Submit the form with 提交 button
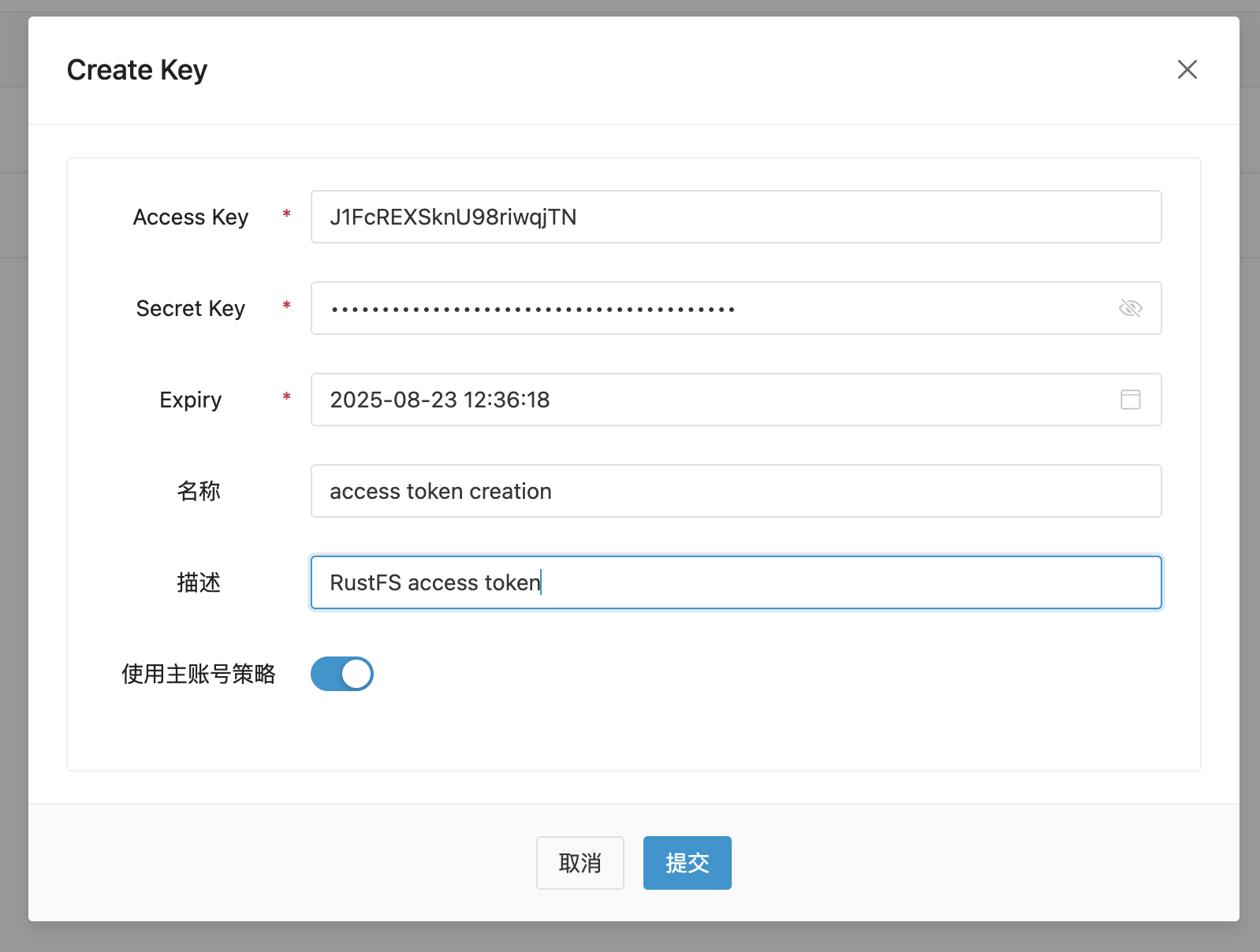 point(687,863)
